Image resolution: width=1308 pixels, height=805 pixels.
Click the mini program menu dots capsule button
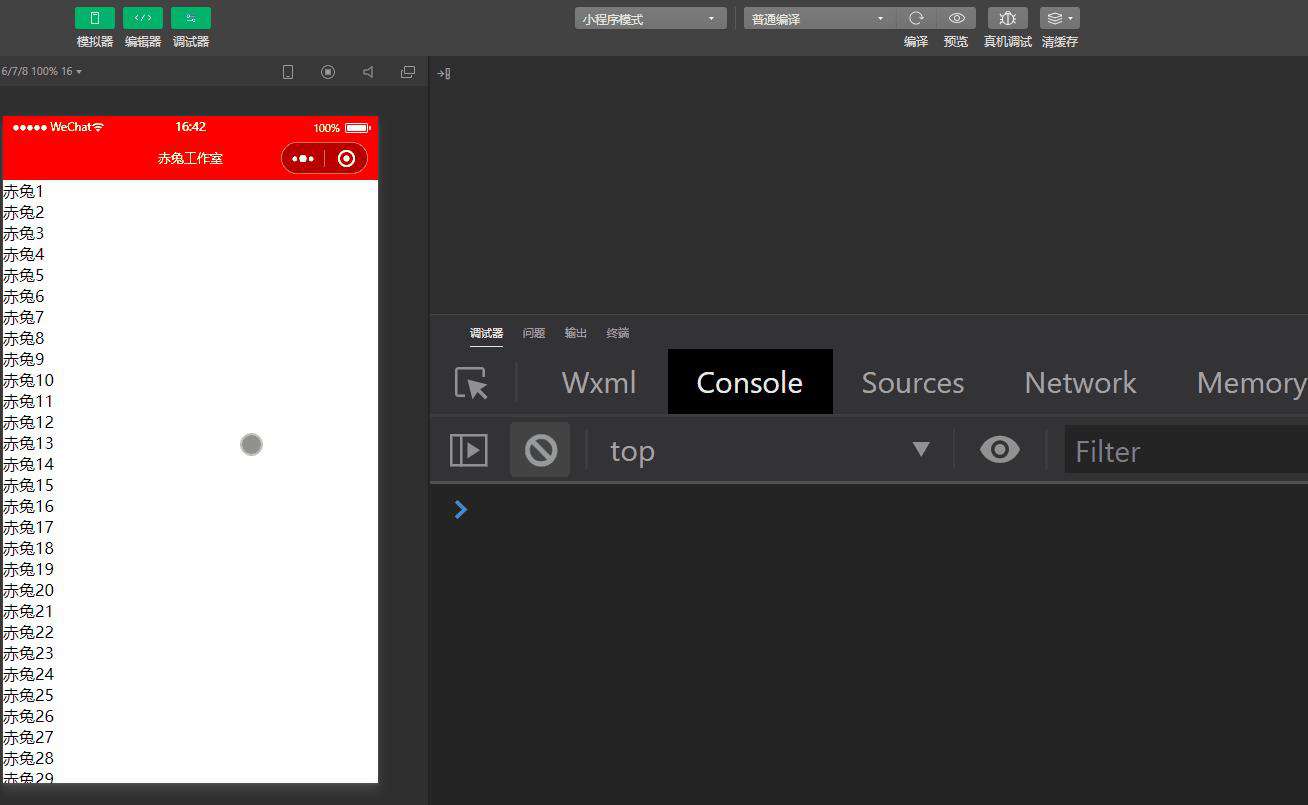(304, 159)
